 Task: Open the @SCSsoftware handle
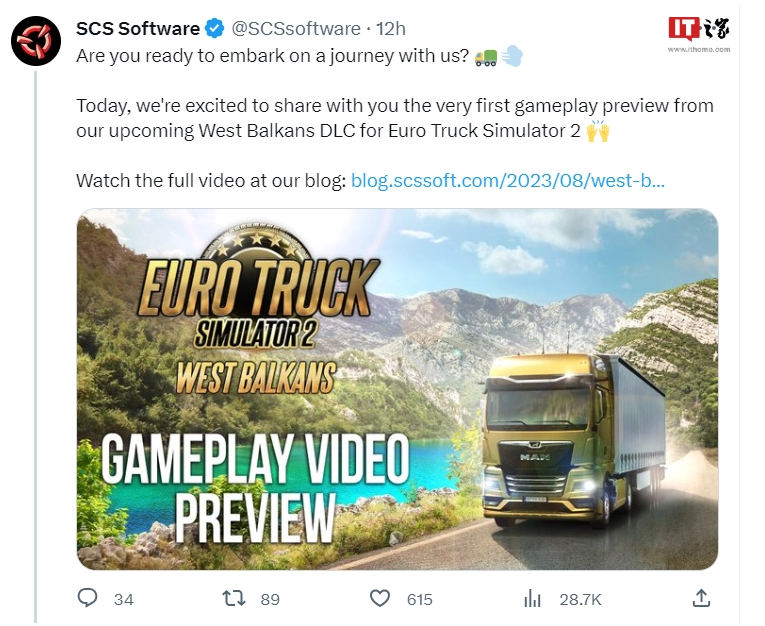(x=296, y=28)
